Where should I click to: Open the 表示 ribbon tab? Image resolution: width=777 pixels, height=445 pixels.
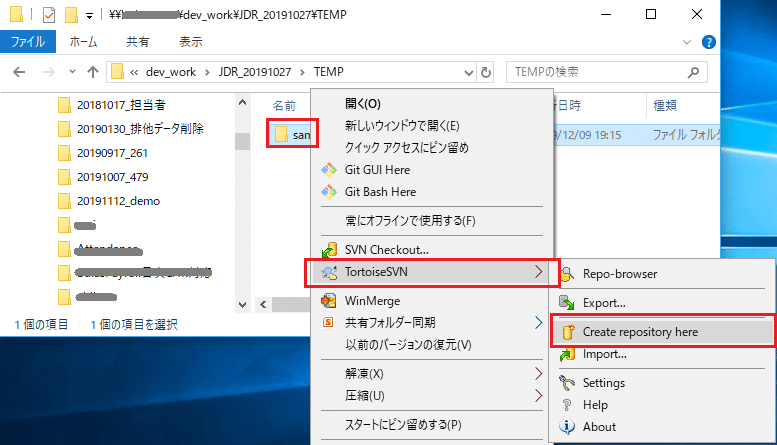[x=191, y=42]
